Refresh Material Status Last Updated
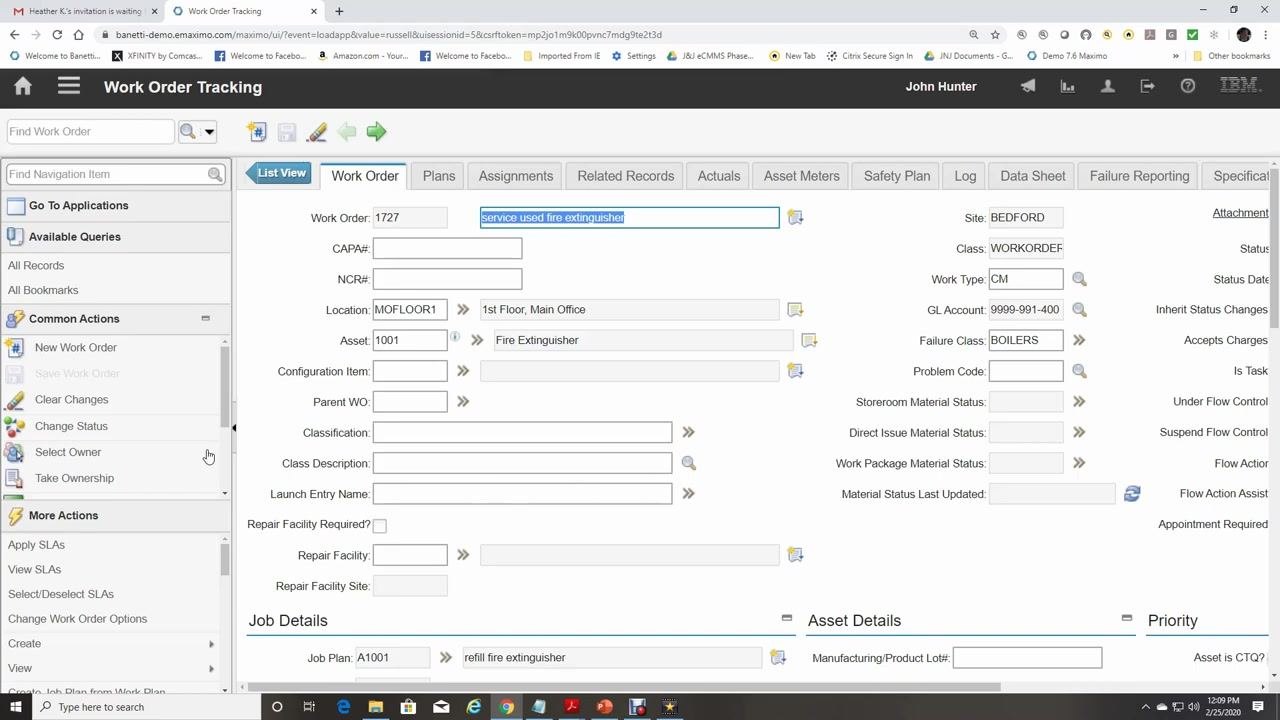1280x720 pixels. 1132,494
